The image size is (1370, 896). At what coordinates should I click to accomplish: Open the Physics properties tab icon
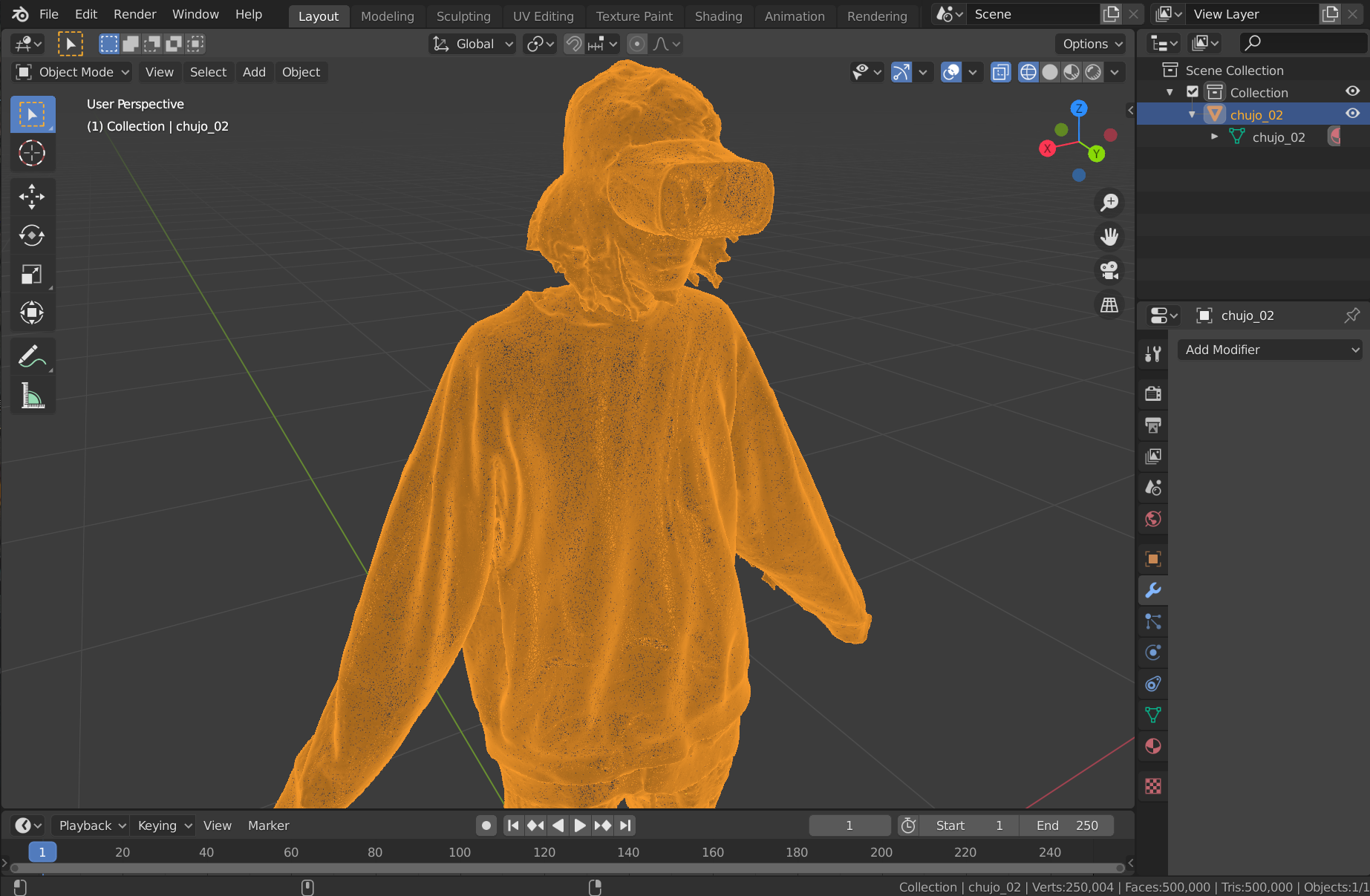[x=1153, y=653]
